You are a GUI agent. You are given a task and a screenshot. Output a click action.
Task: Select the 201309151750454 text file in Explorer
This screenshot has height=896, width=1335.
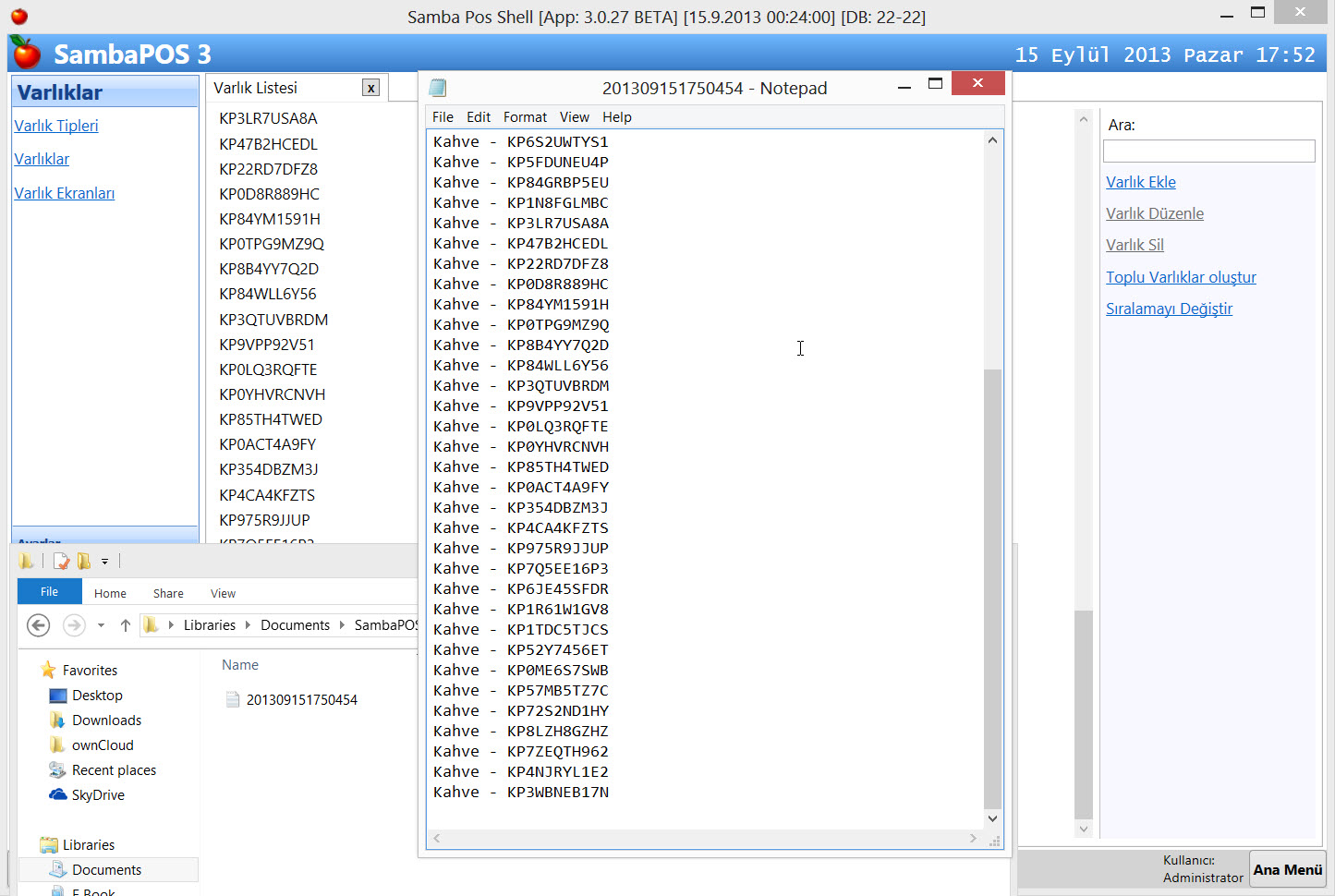(301, 700)
